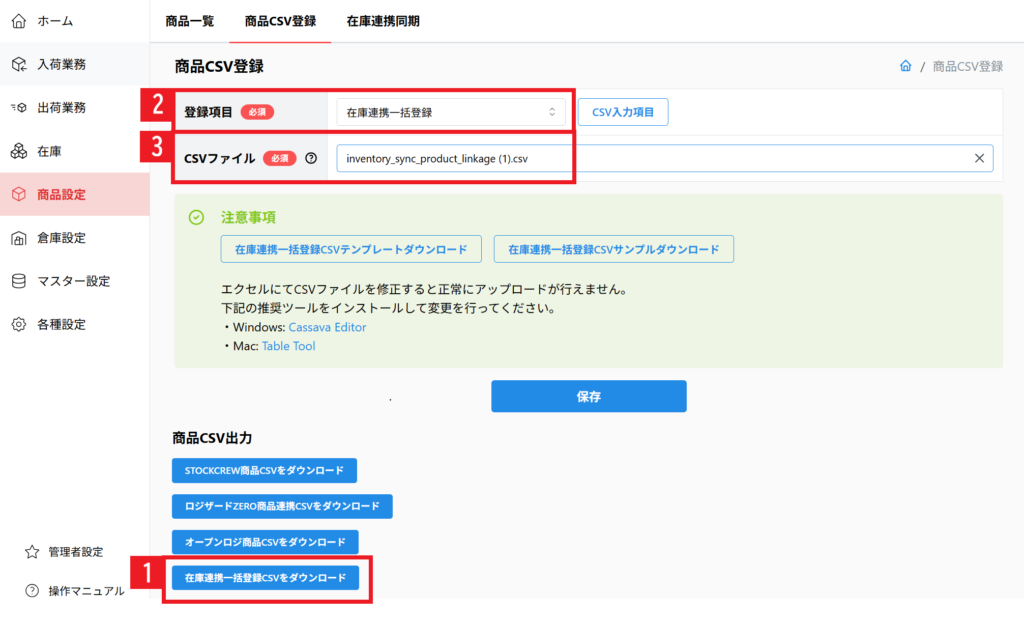Image resolution: width=1024 pixels, height=619 pixels.
Task: Click breadcrumb home icon at top right
Action: coord(905,66)
